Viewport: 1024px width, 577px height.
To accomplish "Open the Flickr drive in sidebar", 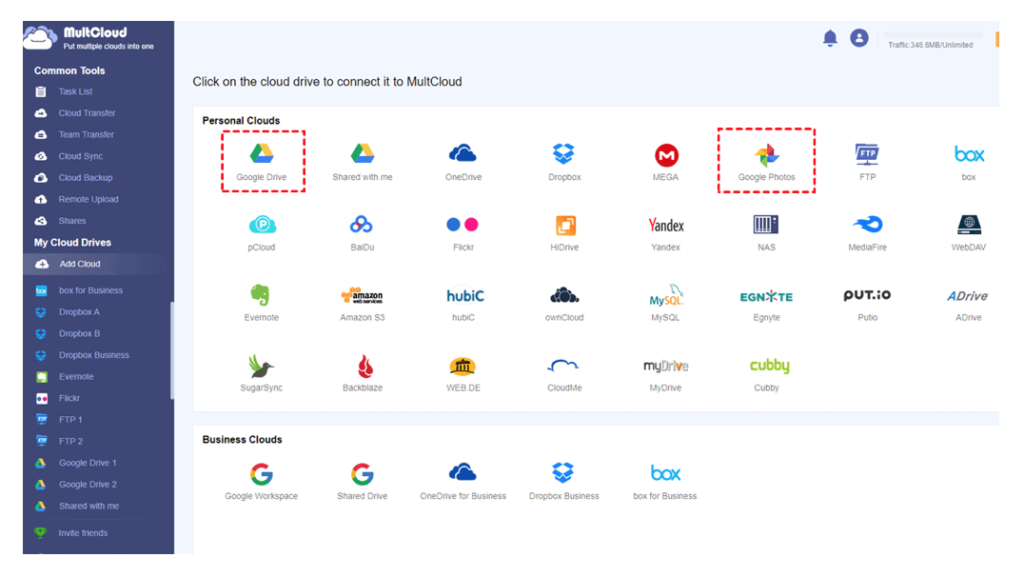I will (x=69, y=398).
